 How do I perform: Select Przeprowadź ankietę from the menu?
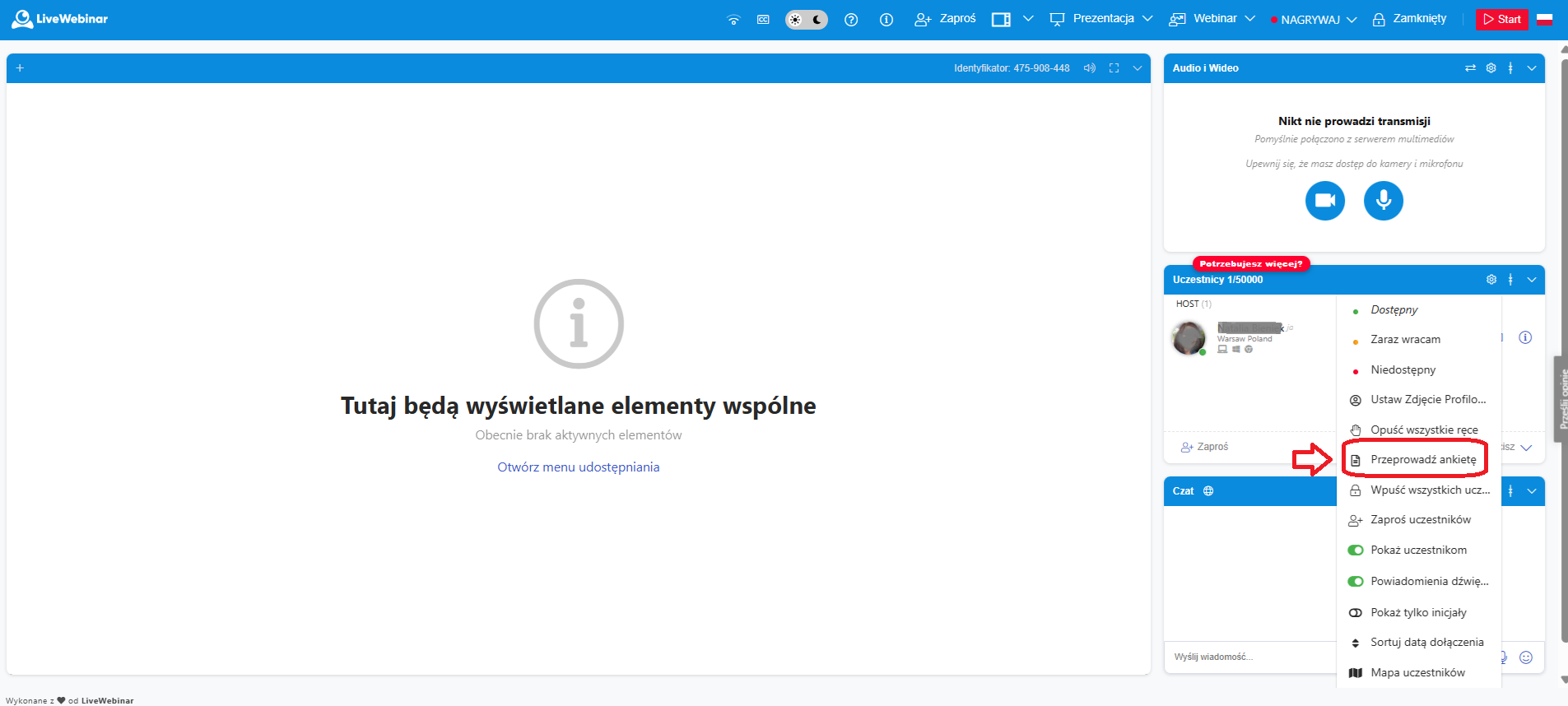click(1422, 460)
